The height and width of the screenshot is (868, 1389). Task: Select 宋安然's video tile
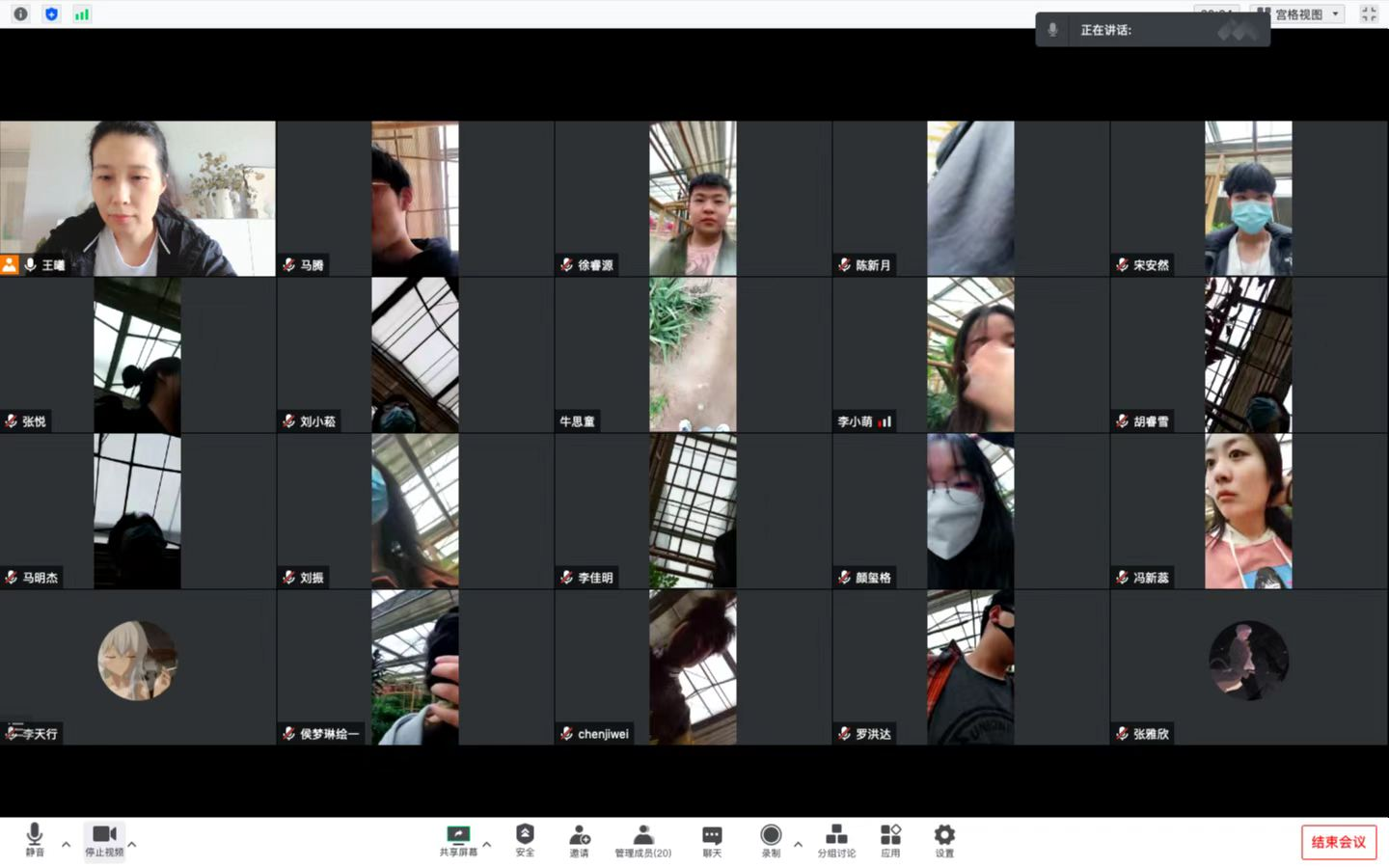1248,199
